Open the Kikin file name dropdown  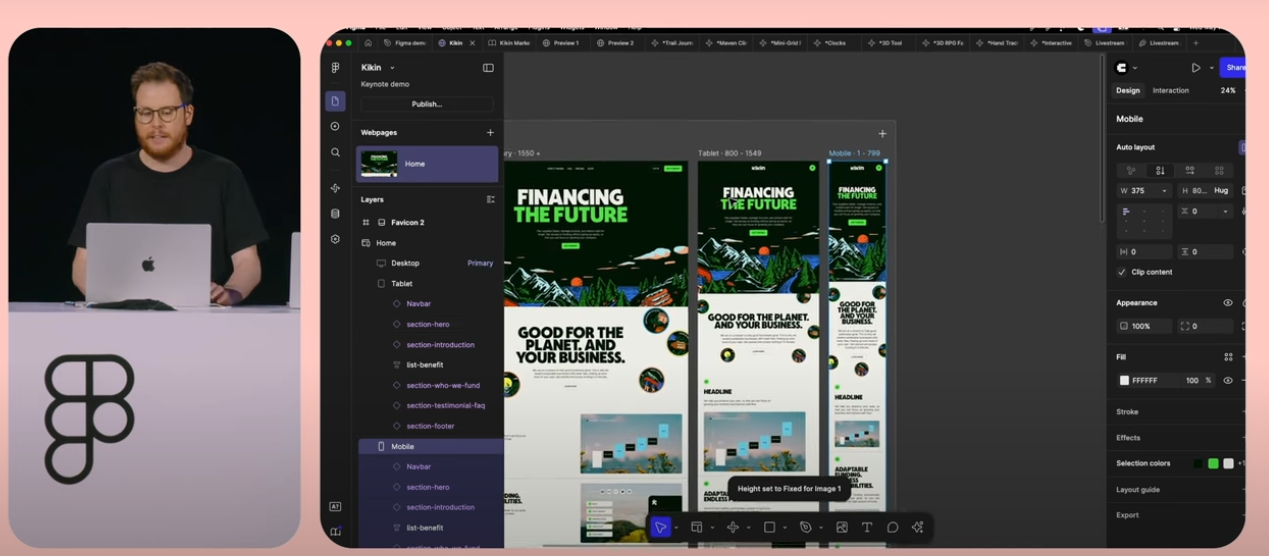pyautogui.click(x=392, y=68)
